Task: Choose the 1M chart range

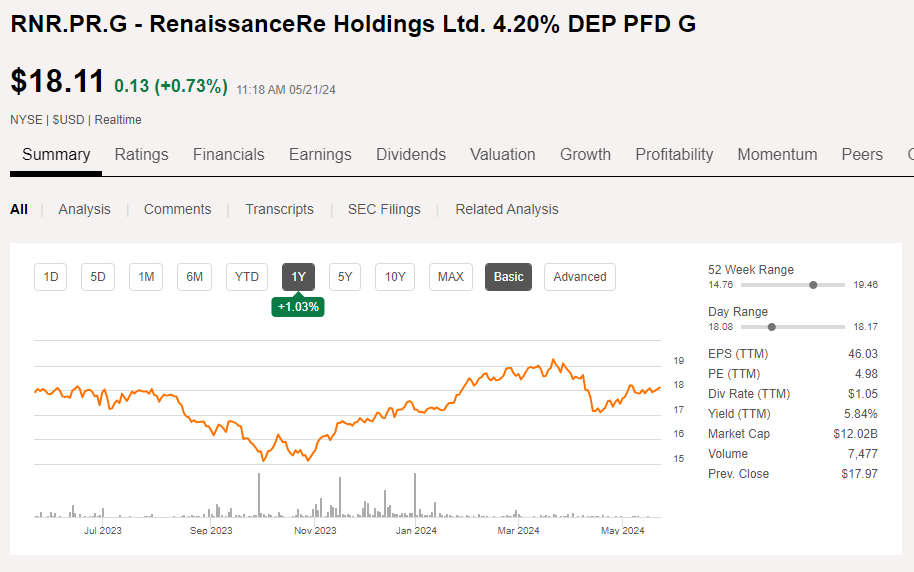Action: [146, 277]
